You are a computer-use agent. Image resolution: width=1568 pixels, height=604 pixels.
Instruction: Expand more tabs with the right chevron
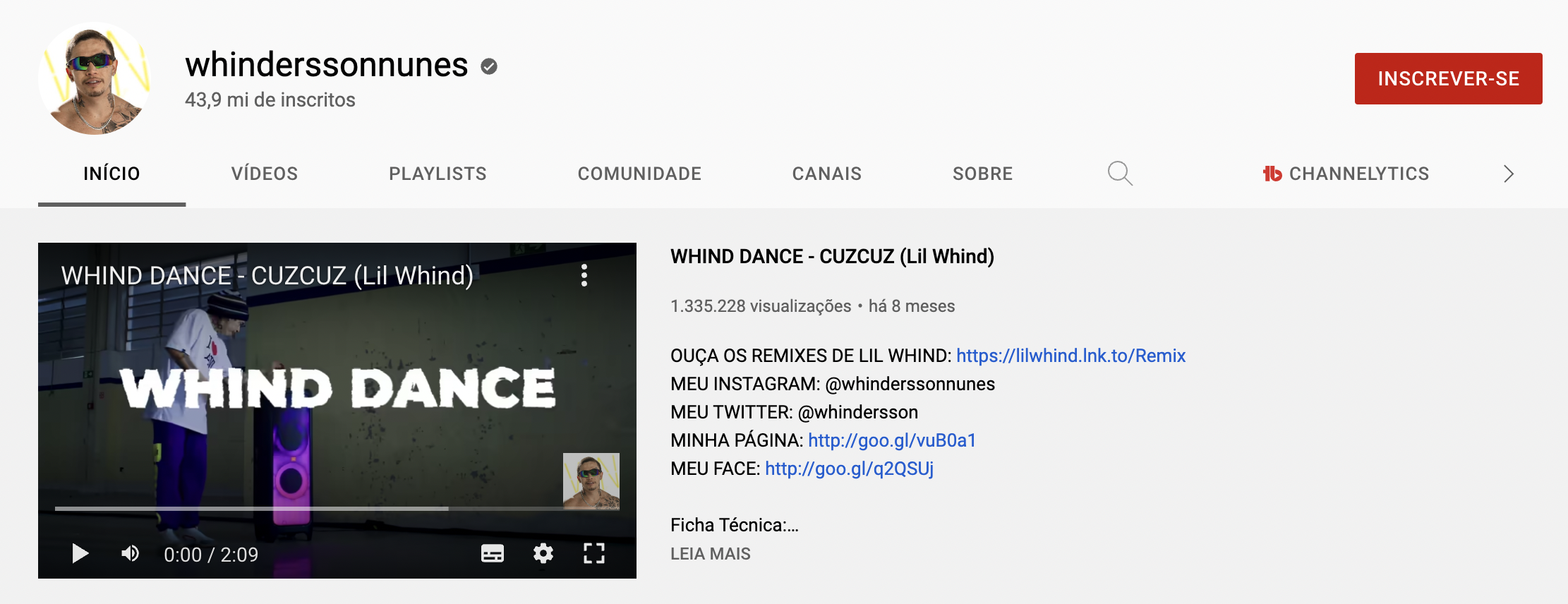(1508, 174)
